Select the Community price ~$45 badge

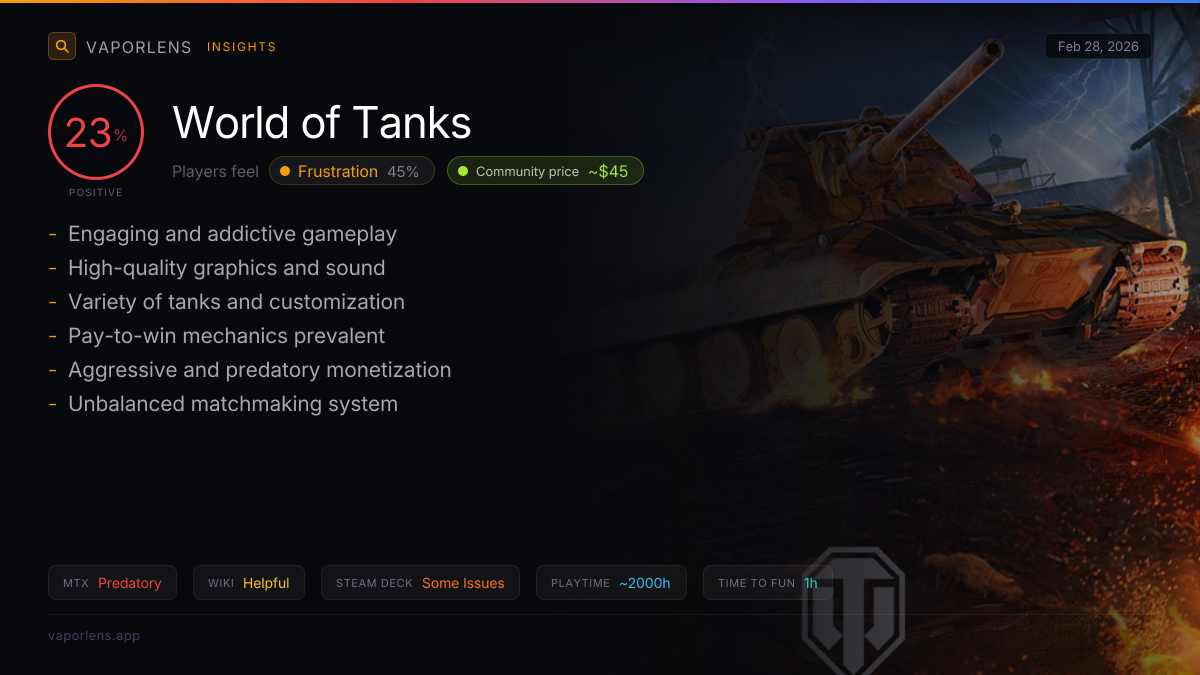click(x=545, y=171)
